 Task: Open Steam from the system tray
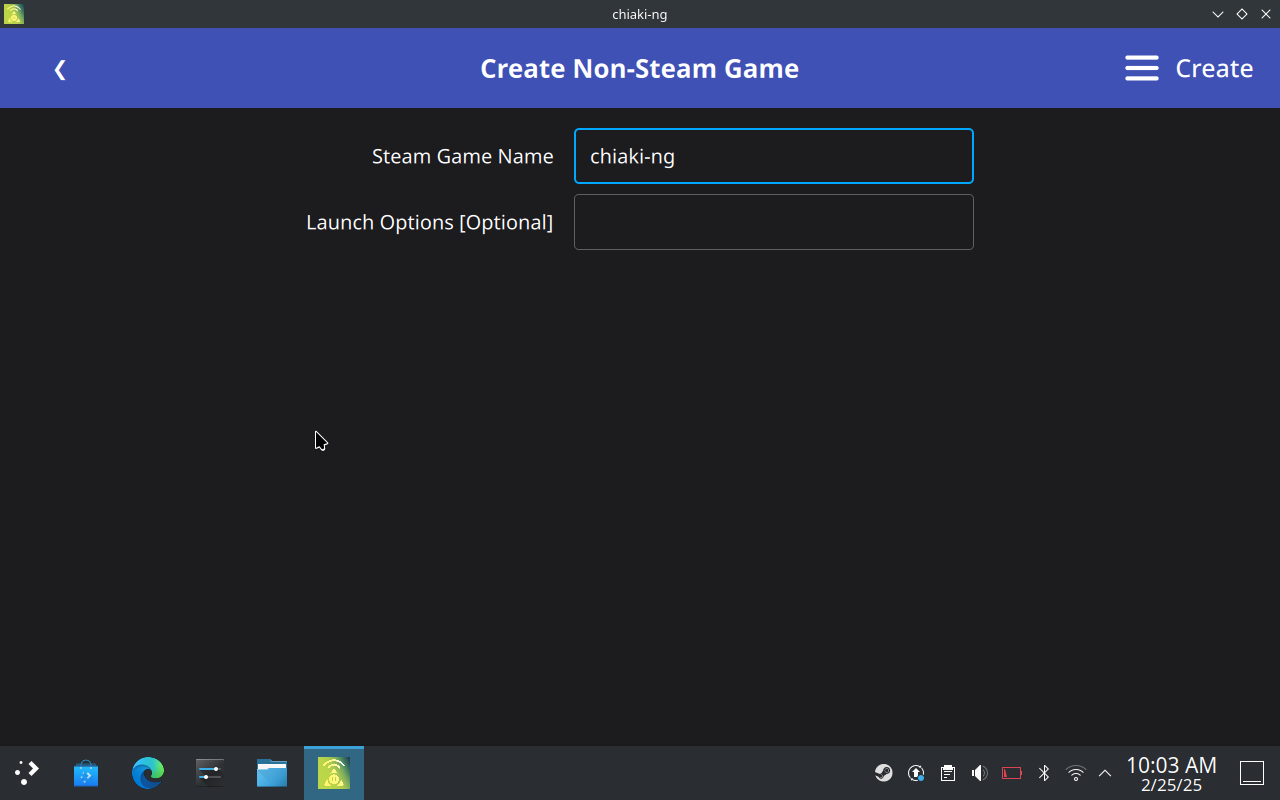[x=884, y=772]
